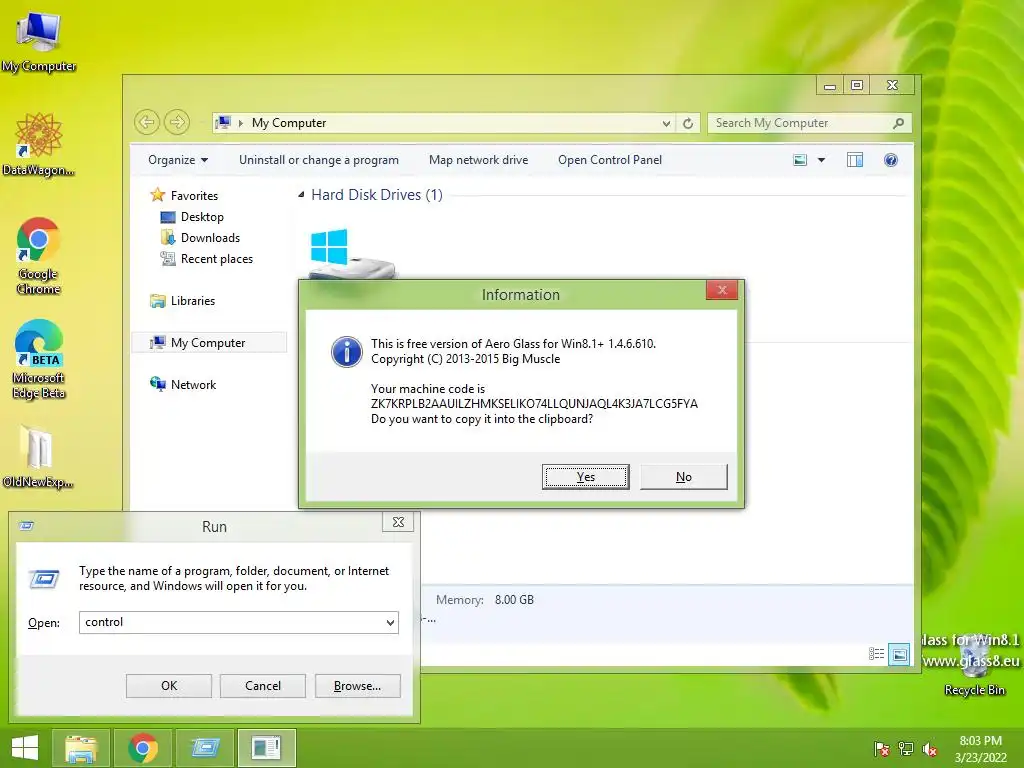Collapse the Hard Disk Drives group
The image size is (1024, 768).
[301, 195]
